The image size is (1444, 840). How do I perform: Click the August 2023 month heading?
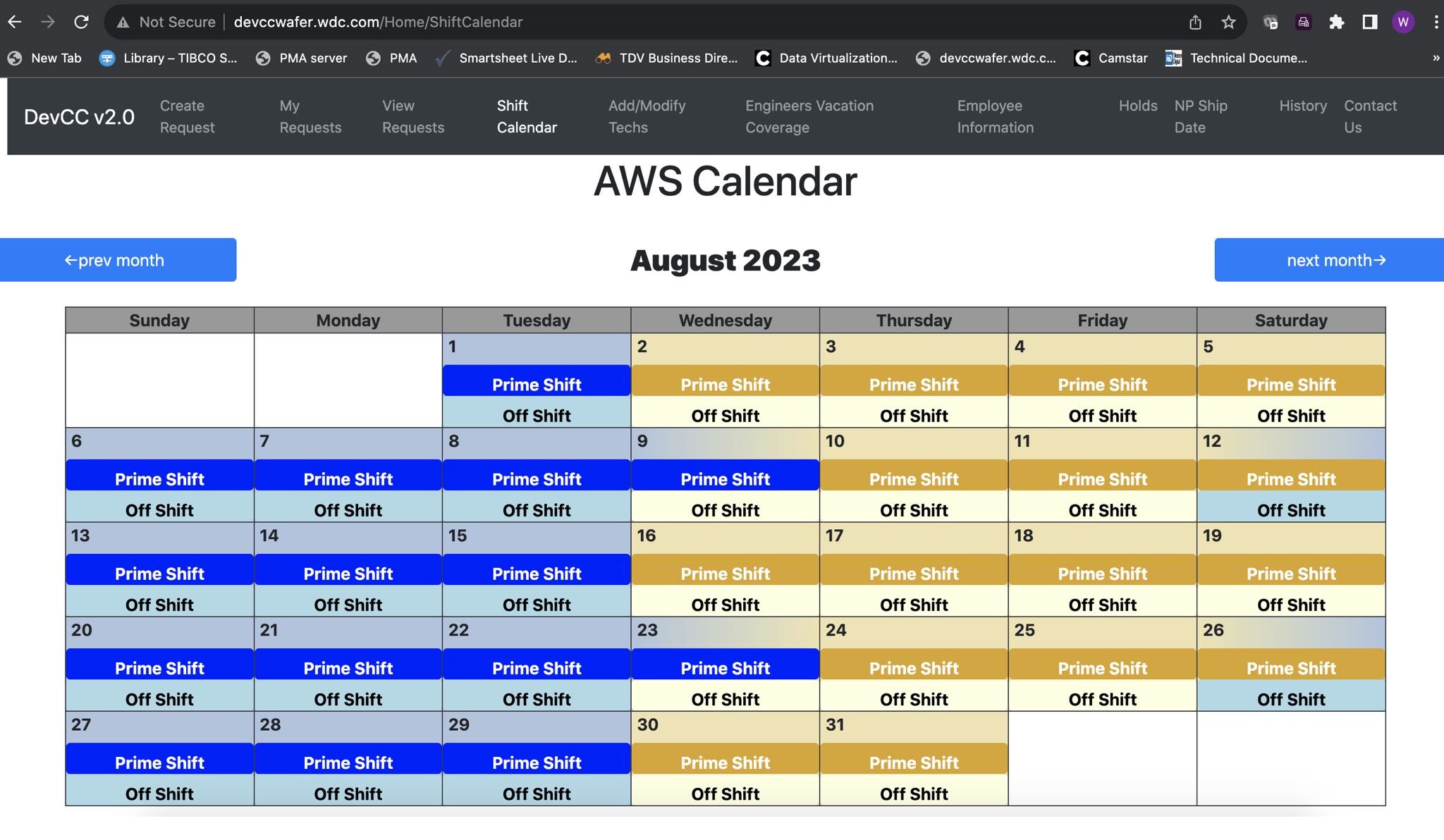click(x=725, y=260)
